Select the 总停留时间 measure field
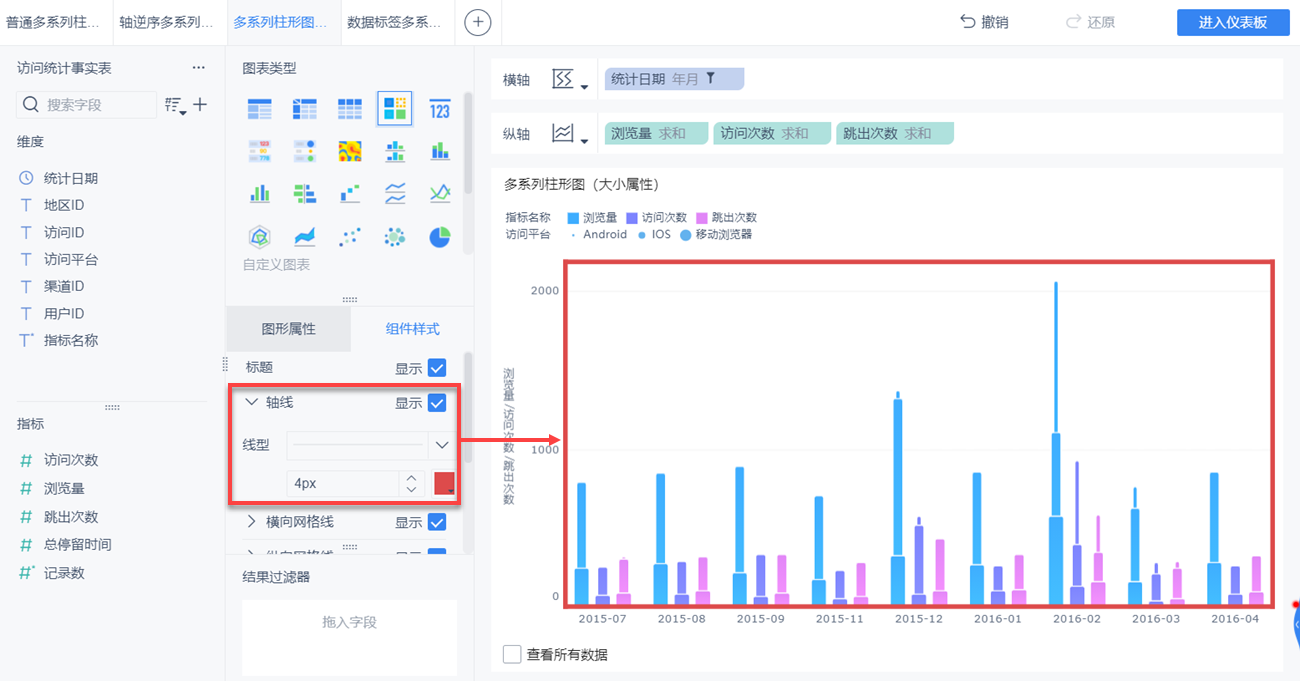1300x681 pixels. (x=78, y=545)
